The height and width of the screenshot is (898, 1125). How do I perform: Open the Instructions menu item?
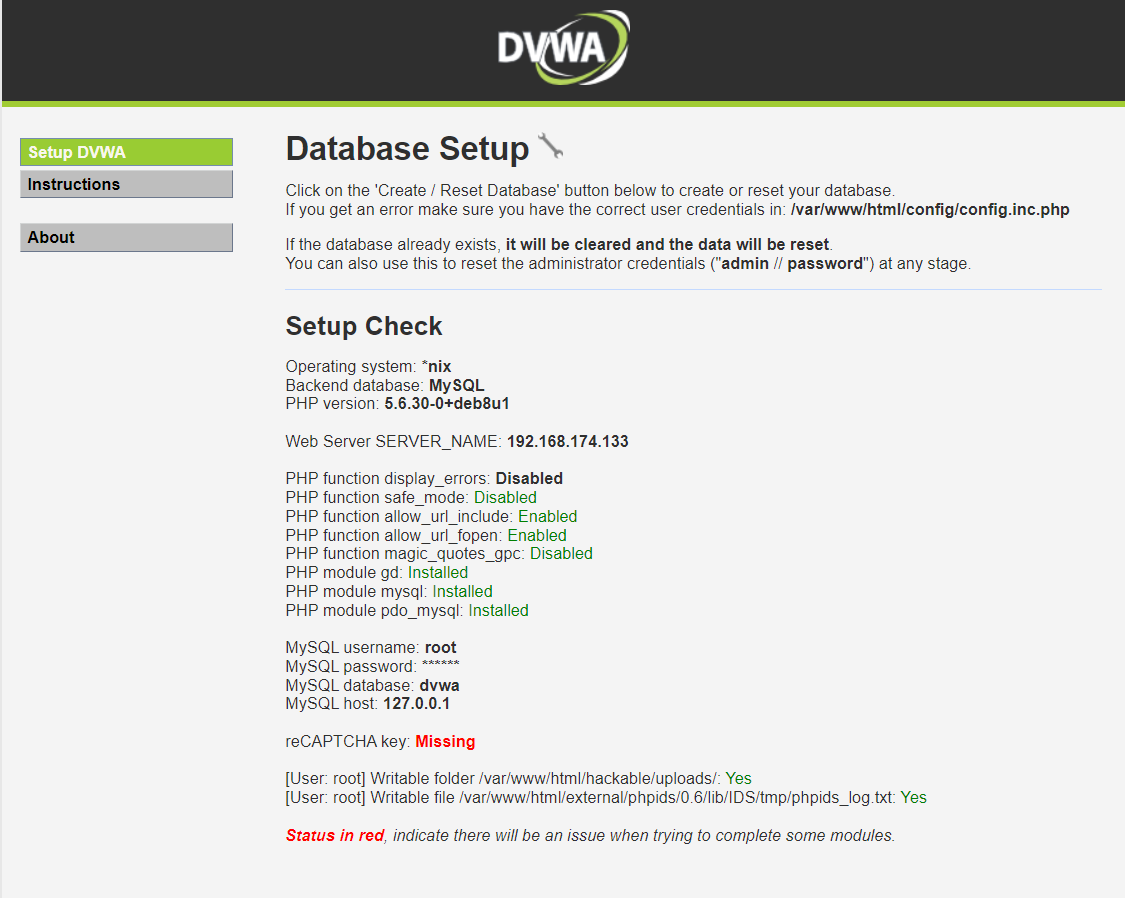point(126,184)
